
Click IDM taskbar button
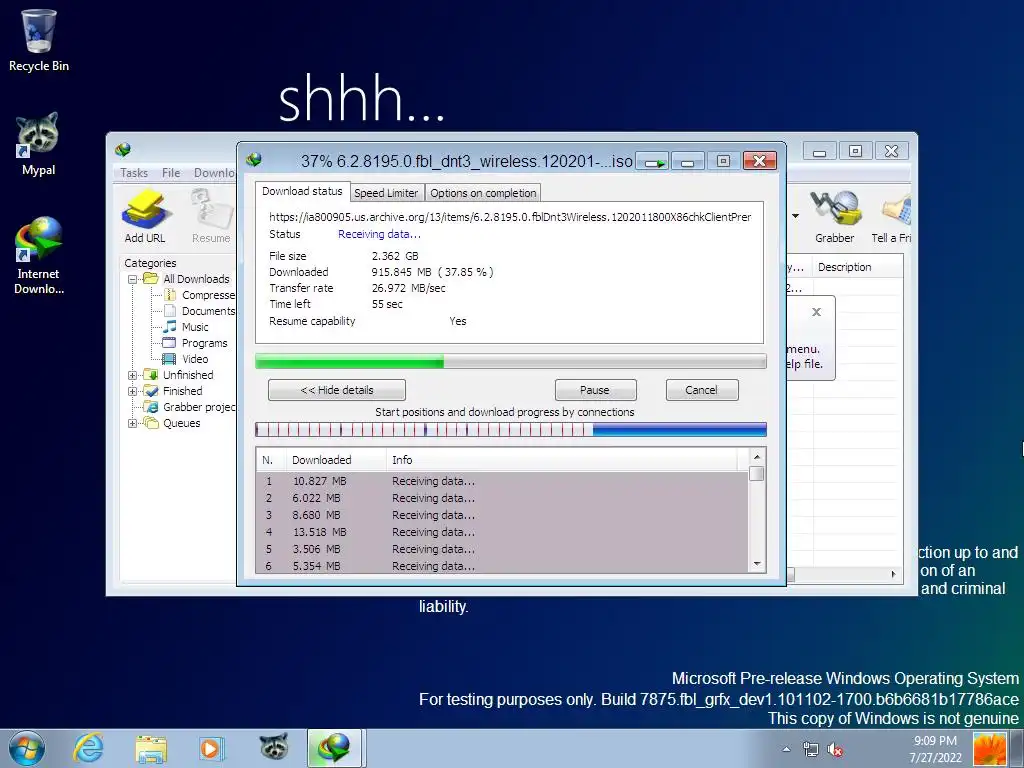[334, 748]
